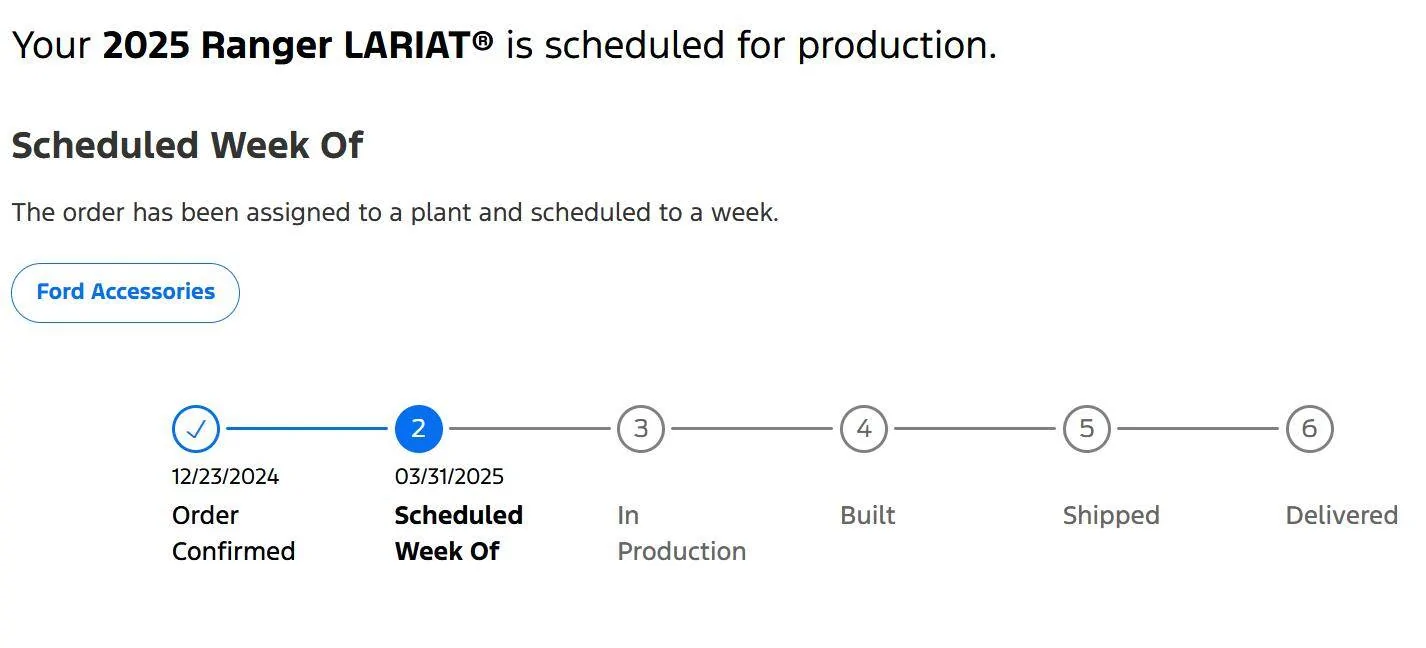Viewport: 1426px width, 648px height.
Task: Select the Built step label
Action: (868, 515)
